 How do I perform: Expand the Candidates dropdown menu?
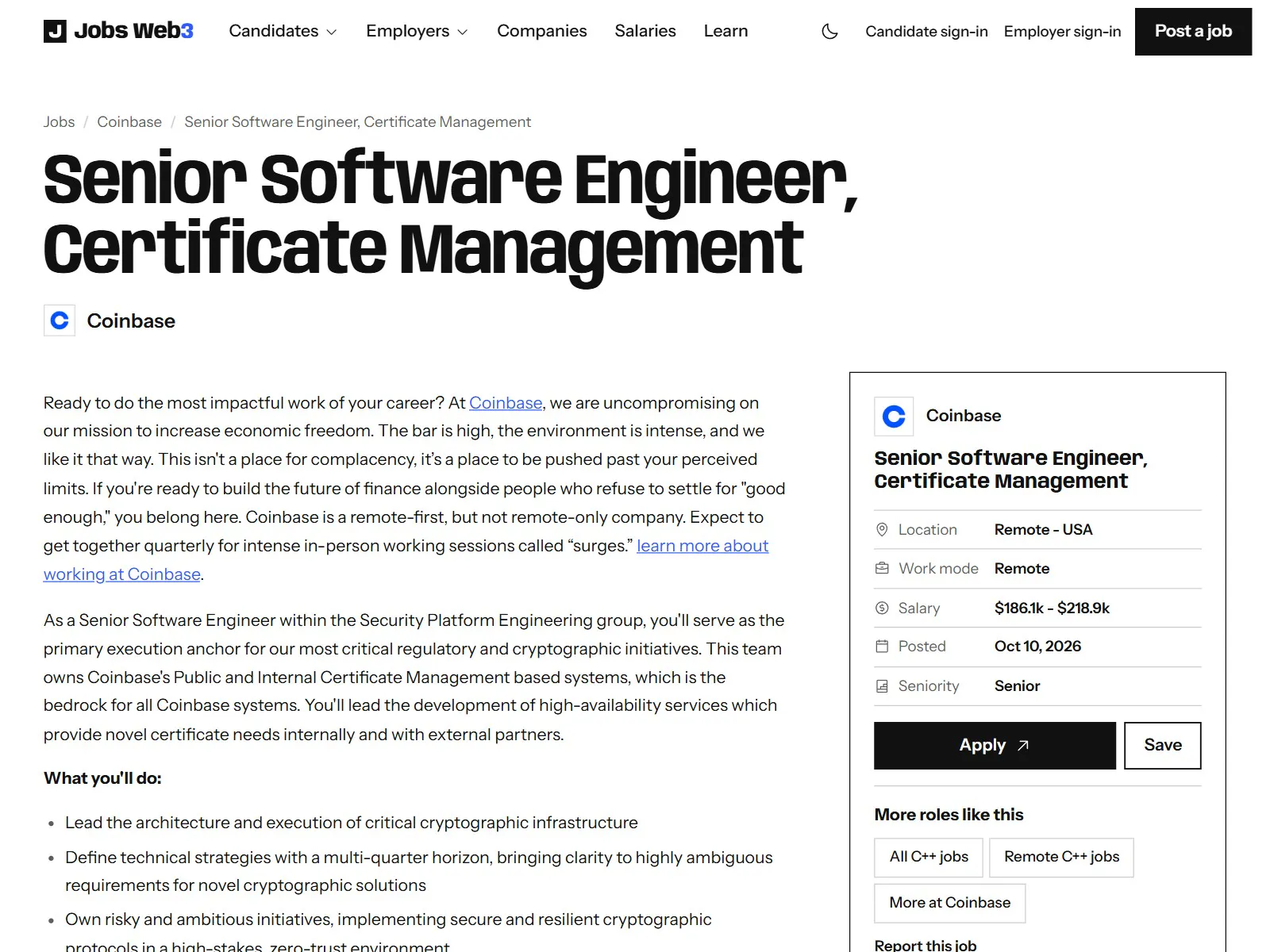pyautogui.click(x=283, y=31)
